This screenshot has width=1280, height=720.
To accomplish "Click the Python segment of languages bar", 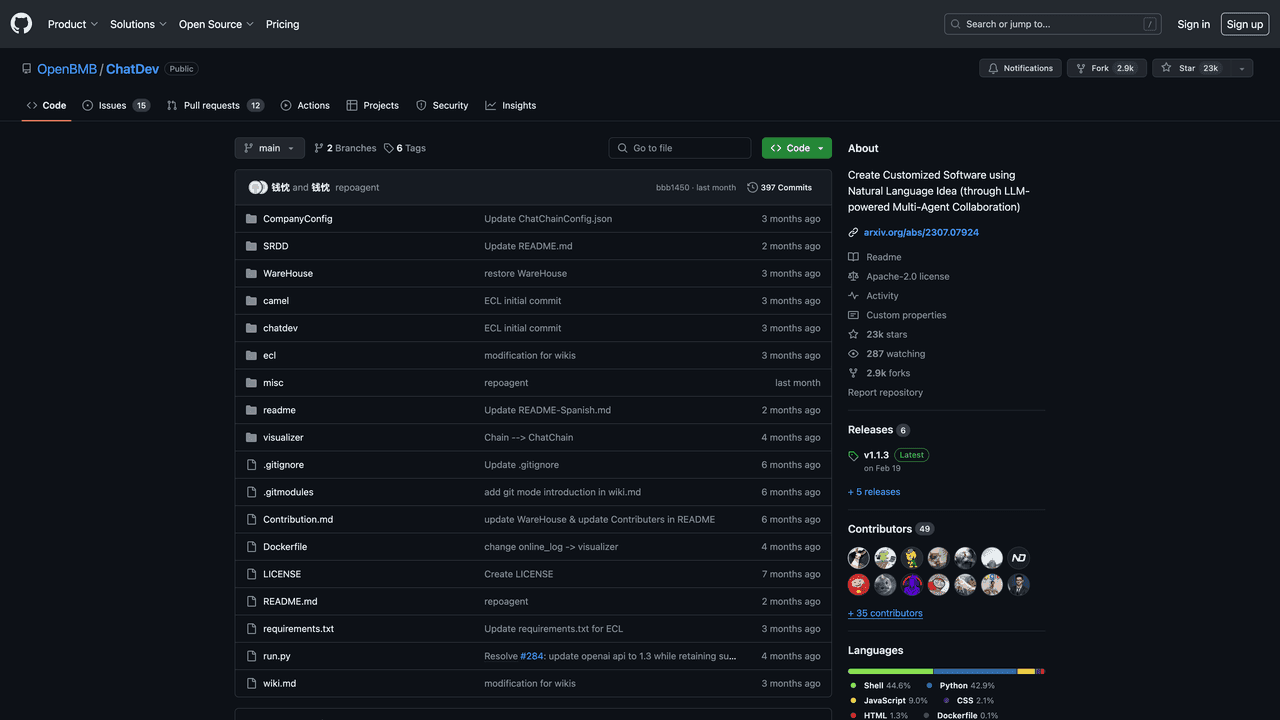I will coord(976,671).
